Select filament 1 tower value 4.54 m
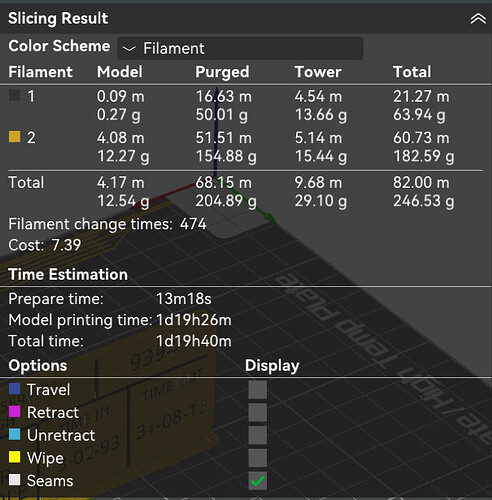This screenshot has height=500, width=492. [318, 97]
